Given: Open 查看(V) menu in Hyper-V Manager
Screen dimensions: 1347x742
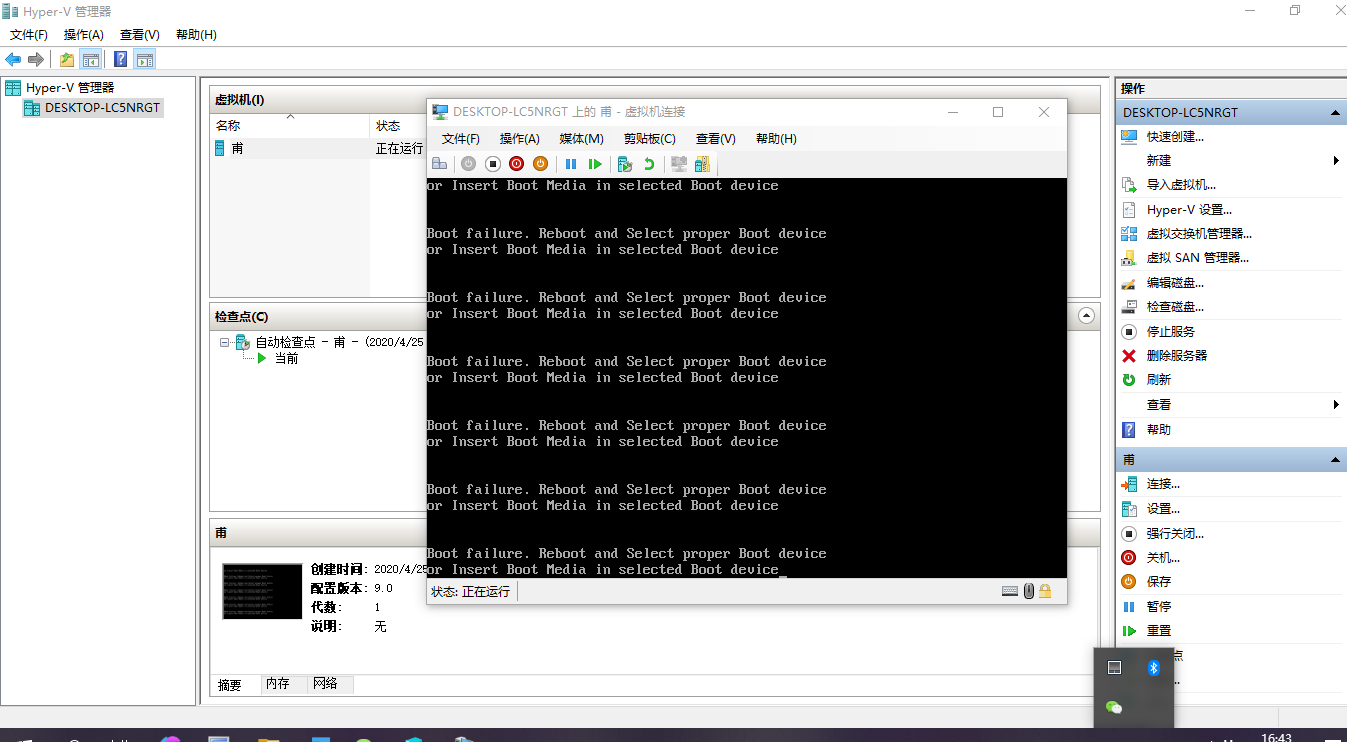Looking at the screenshot, I should click(140, 35).
